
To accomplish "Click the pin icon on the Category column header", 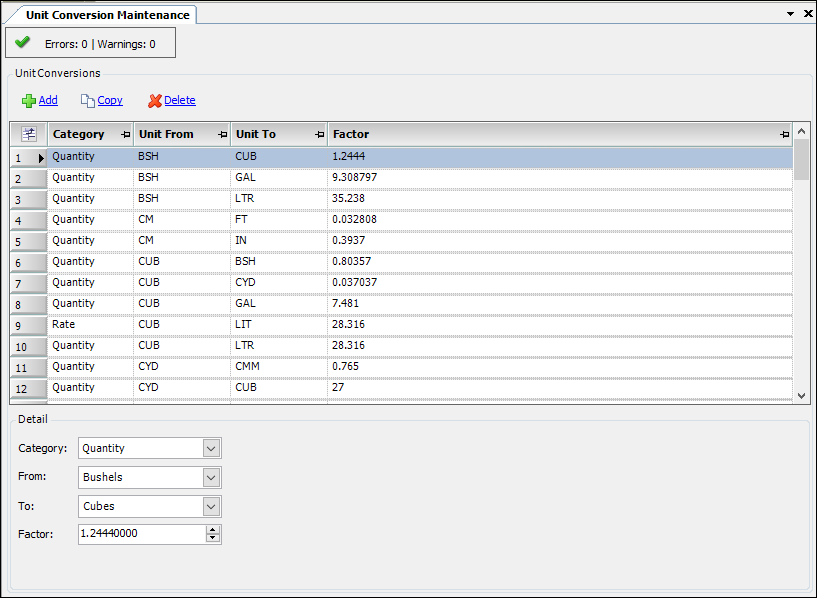I will pos(125,133).
